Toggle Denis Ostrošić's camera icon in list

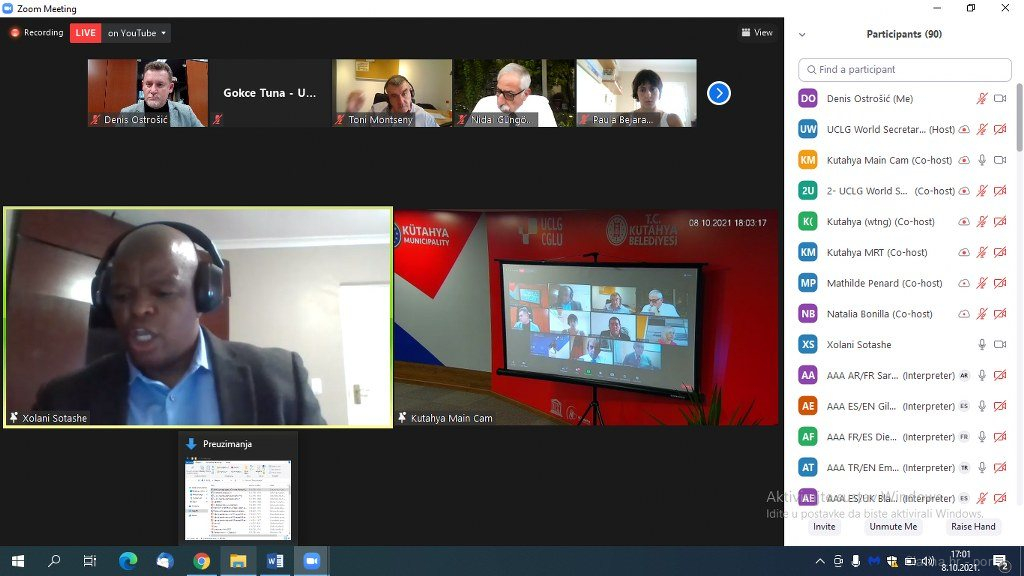pyautogui.click(x=999, y=99)
